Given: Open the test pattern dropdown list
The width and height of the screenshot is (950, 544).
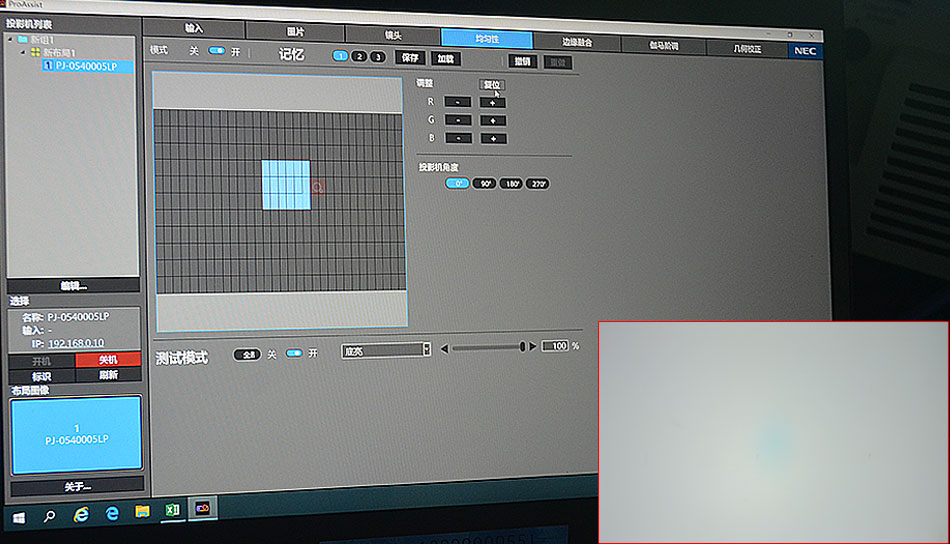Looking at the screenshot, I should [427, 349].
